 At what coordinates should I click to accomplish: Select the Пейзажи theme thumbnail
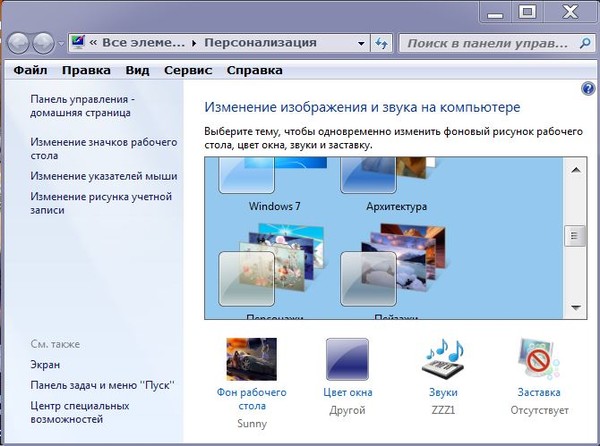(393, 265)
